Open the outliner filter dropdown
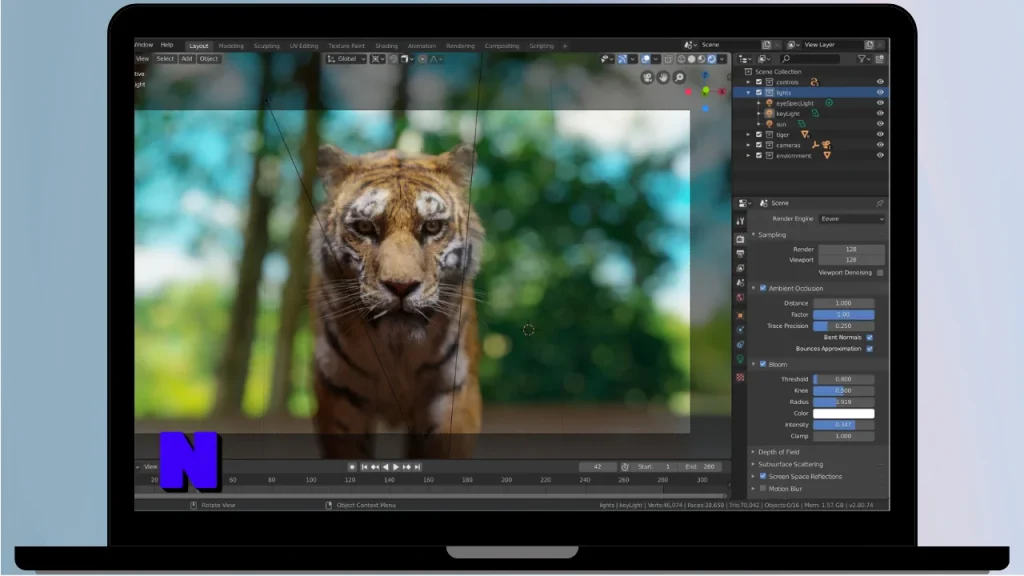The width and height of the screenshot is (1024, 576). [x=864, y=59]
